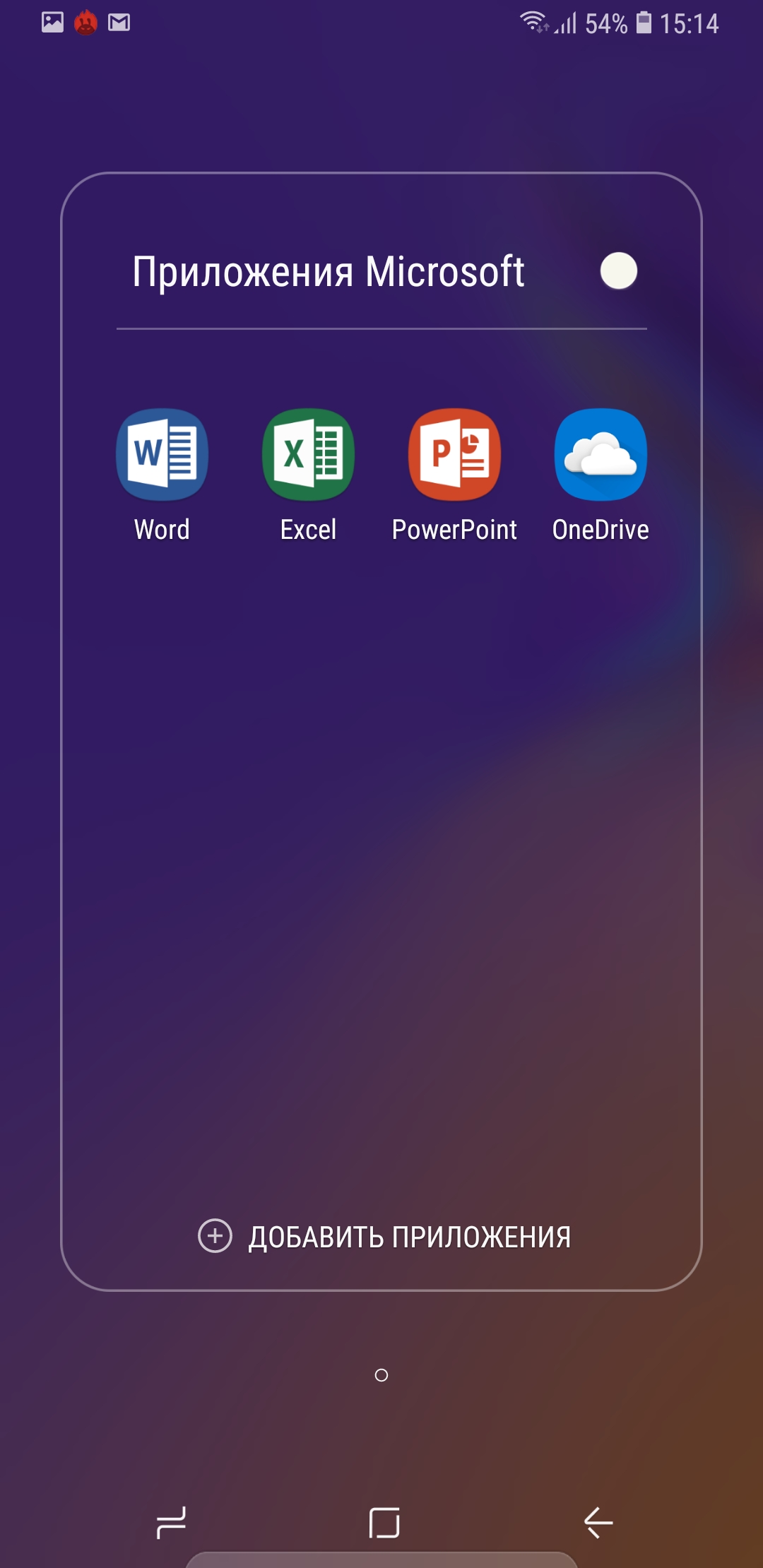Tap the Gmail notification icon
Viewport: 763px width, 1568px height.
click(119, 23)
